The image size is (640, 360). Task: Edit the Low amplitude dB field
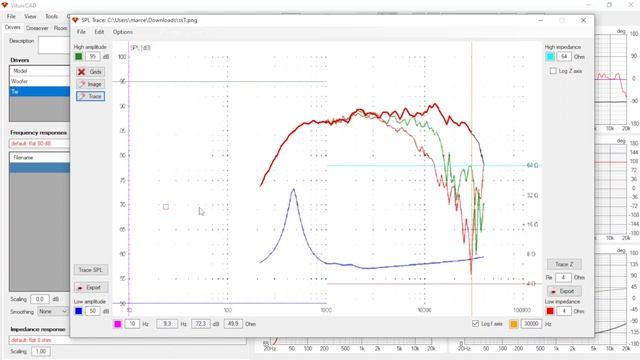coord(93,311)
